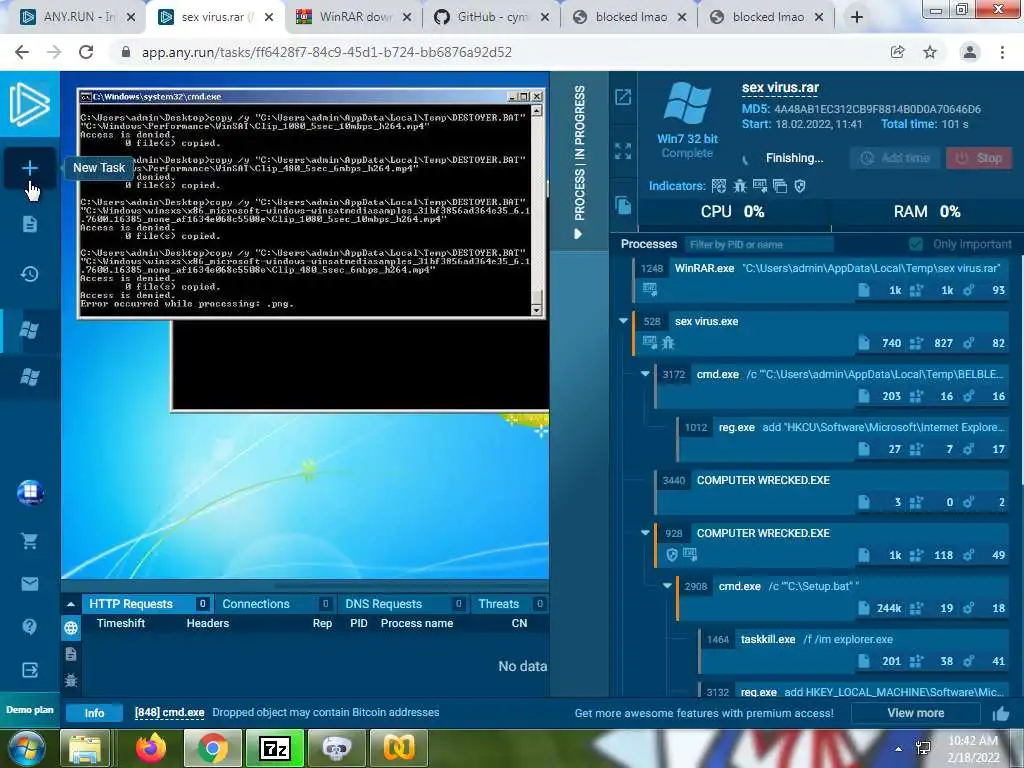Select WinRAR.exe process row
Image resolution: width=1024 pixels, height=768 pixels.
(822, 279)
